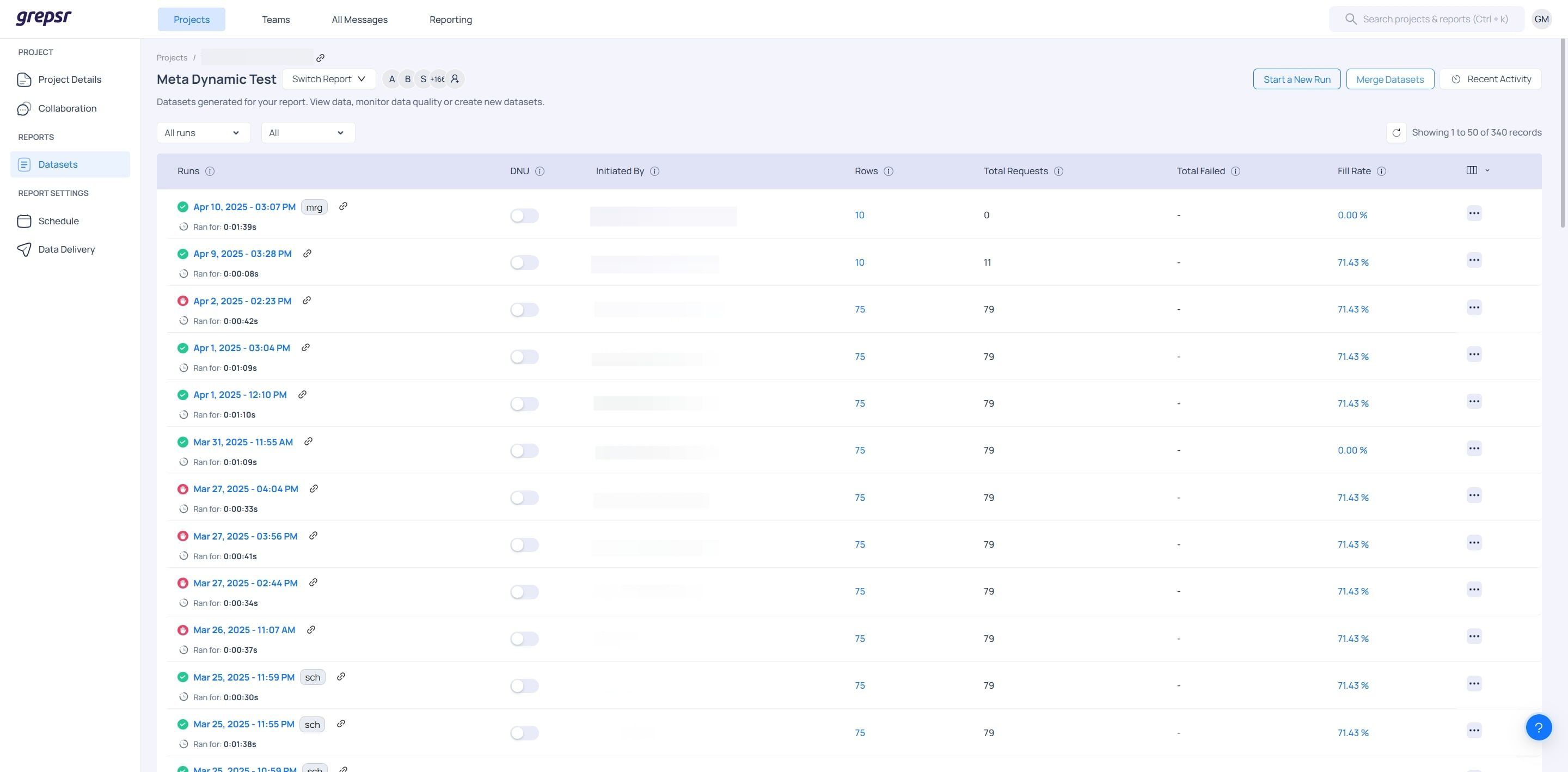Open Collaboration in sidebar
The image size is (1568, 772).
70,108
